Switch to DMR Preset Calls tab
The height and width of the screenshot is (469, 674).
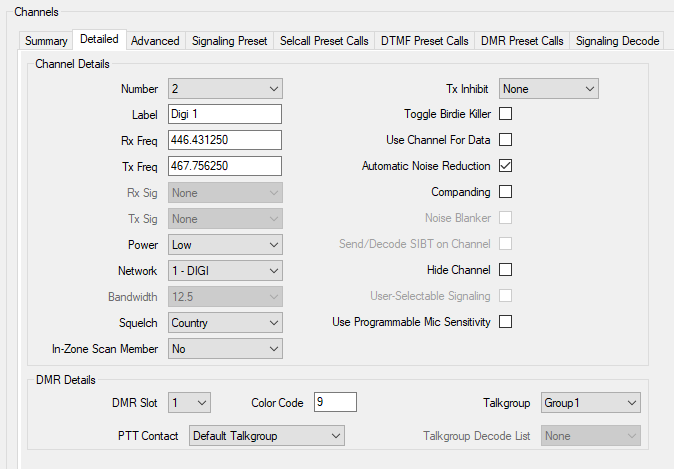(522, 41)
